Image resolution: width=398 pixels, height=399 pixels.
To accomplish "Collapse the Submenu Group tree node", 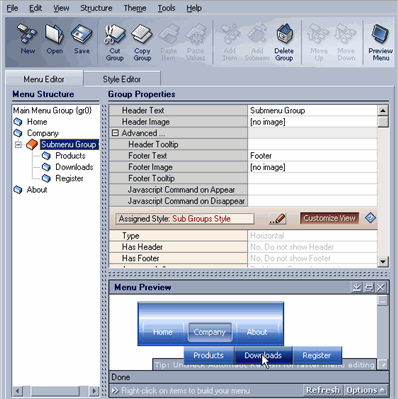I will tap(18, 145).
